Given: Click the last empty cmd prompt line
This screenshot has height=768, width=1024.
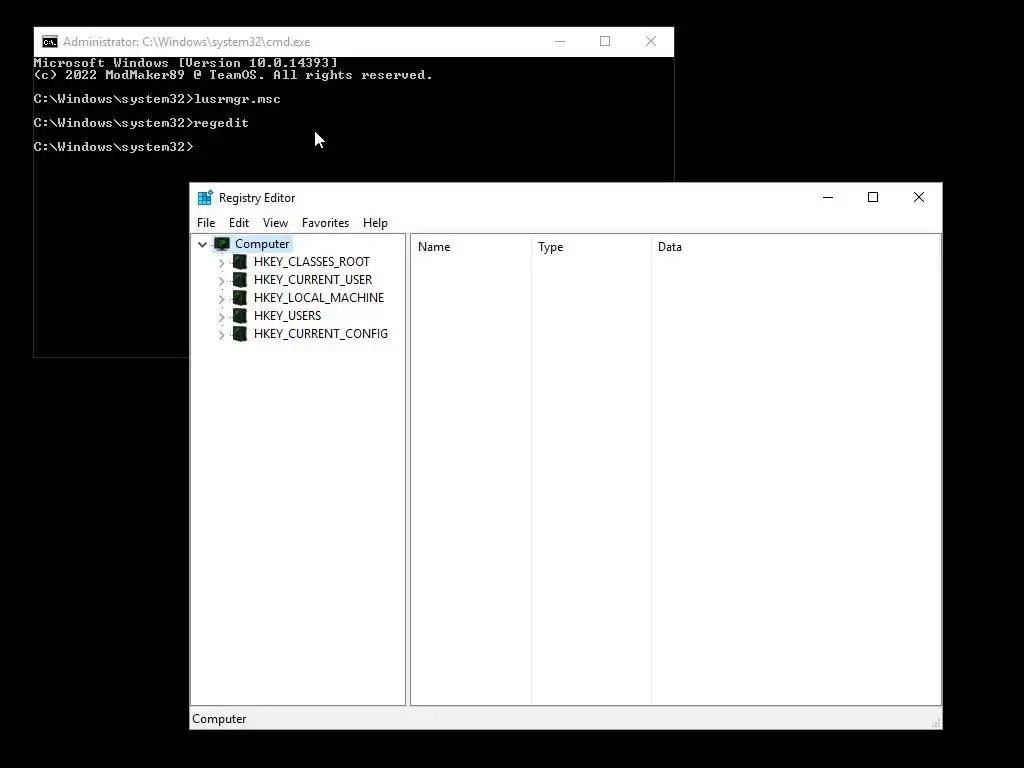Looking at the screenshot, I should [x=114, y=147].
